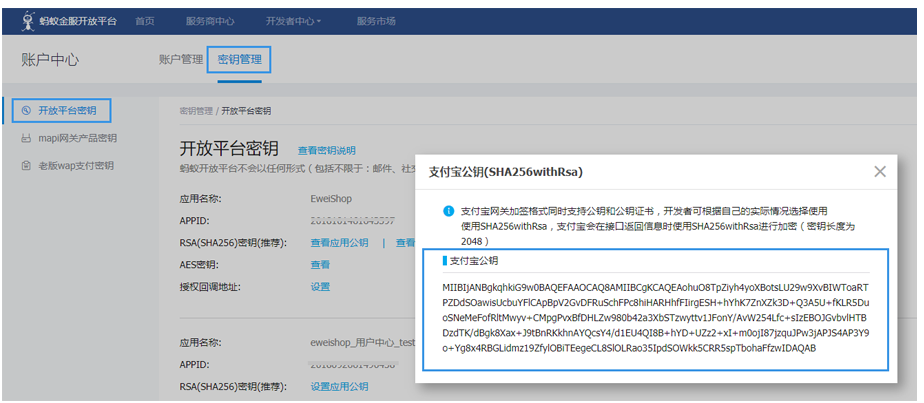The height and width of the screenshot is (403, 924).
Task: Click the 蚂蚁金服开放平台 brand text
Action: (78, 21)
